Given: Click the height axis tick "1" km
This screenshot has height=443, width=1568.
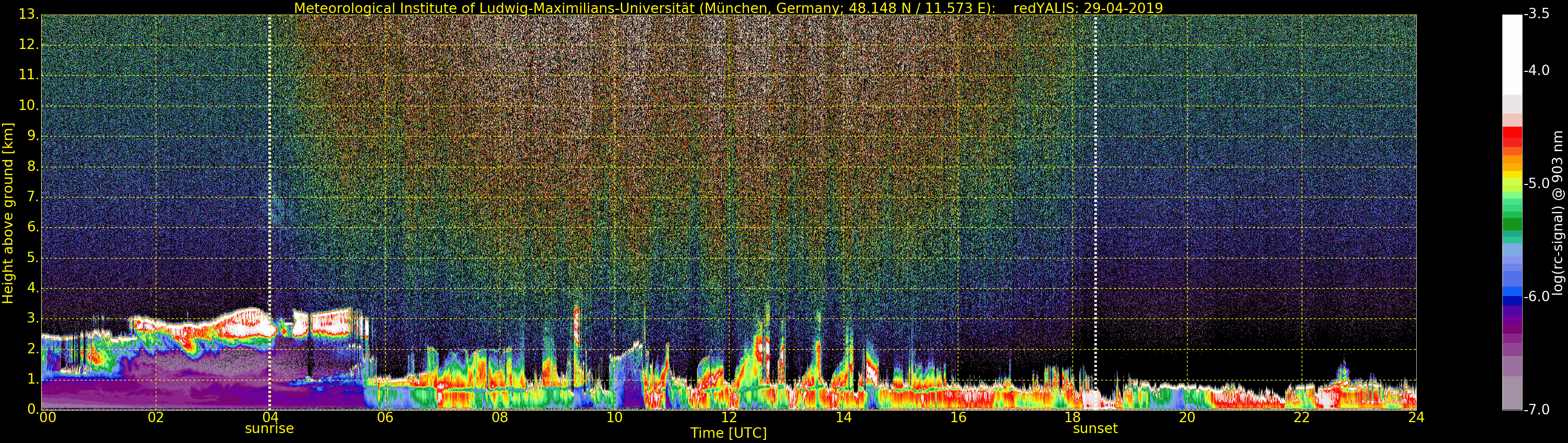Looking at the screenshot, I should pos(33,380).
